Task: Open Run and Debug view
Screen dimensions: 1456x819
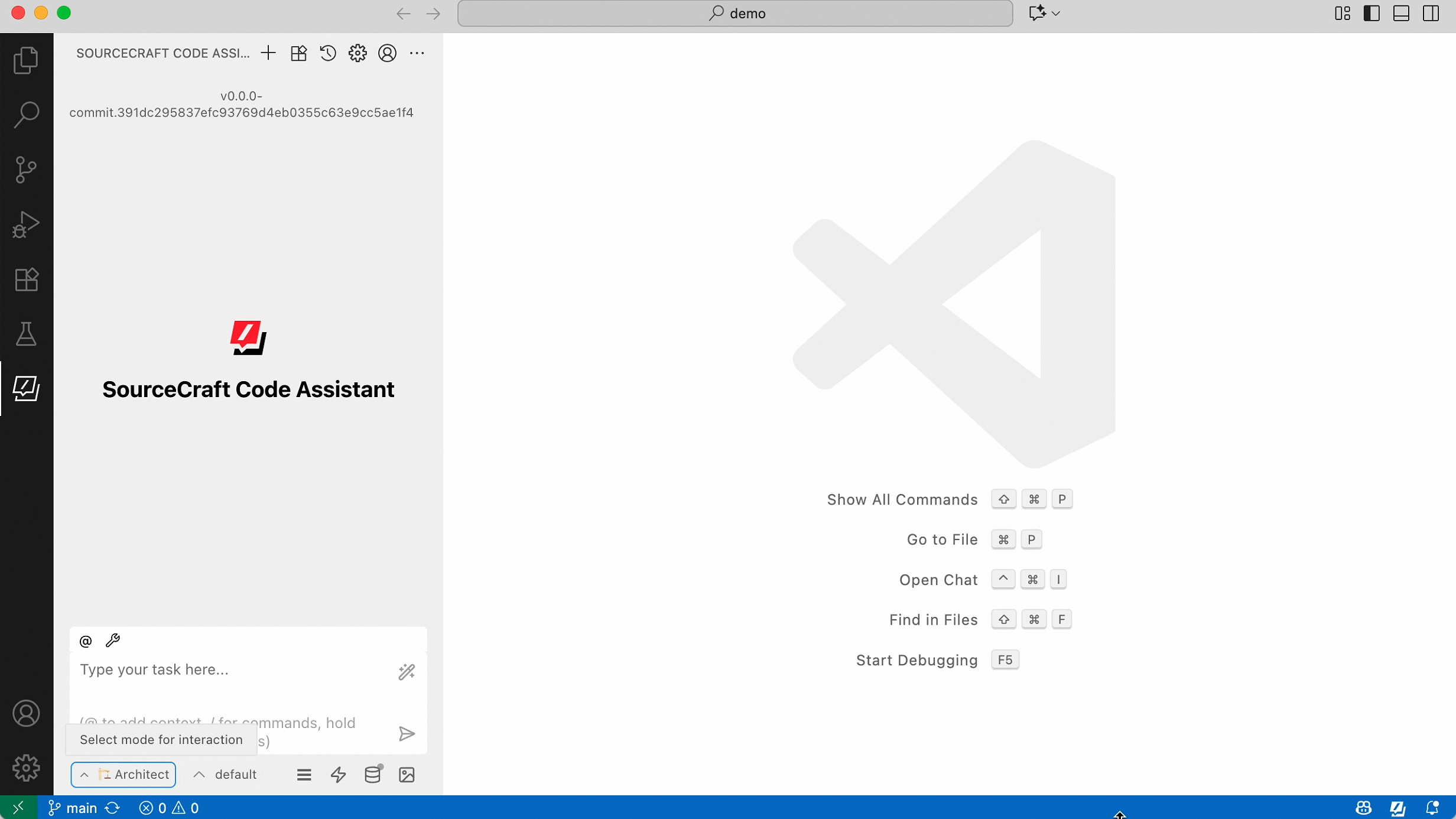Action: (x=26, y=225)
